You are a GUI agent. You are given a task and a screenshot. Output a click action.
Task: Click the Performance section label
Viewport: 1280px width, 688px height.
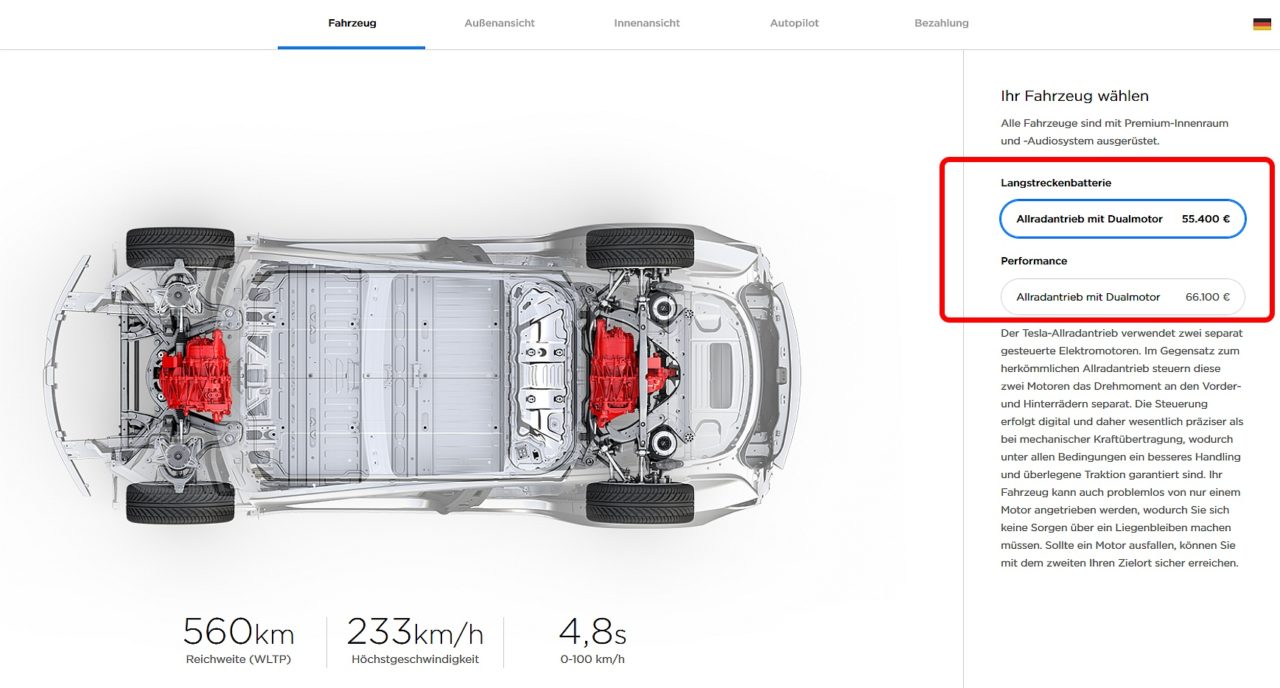point(1034,261)
